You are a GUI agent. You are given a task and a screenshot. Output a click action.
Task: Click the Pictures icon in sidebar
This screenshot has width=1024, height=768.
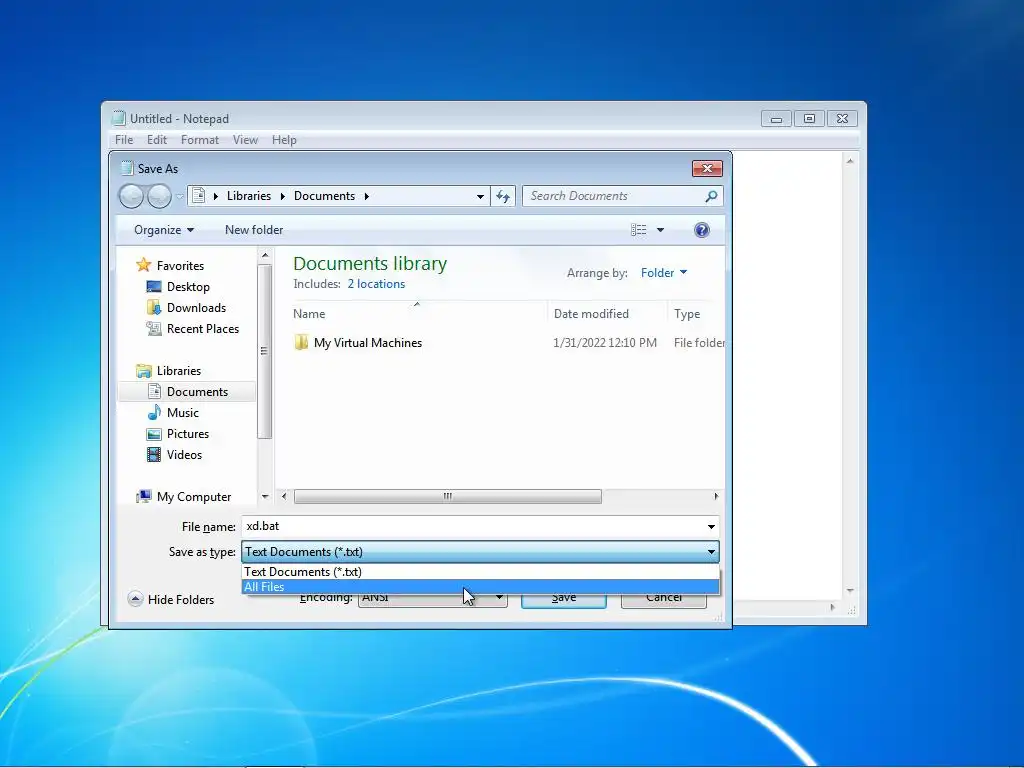pos(154,434)
